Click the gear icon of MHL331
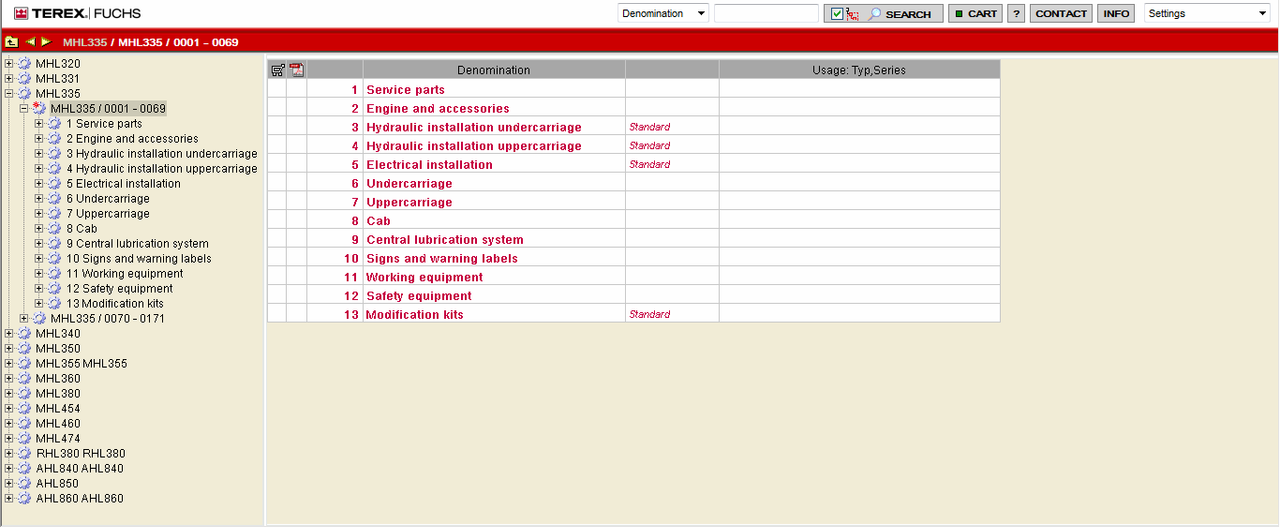 click(x=24, y=79)
